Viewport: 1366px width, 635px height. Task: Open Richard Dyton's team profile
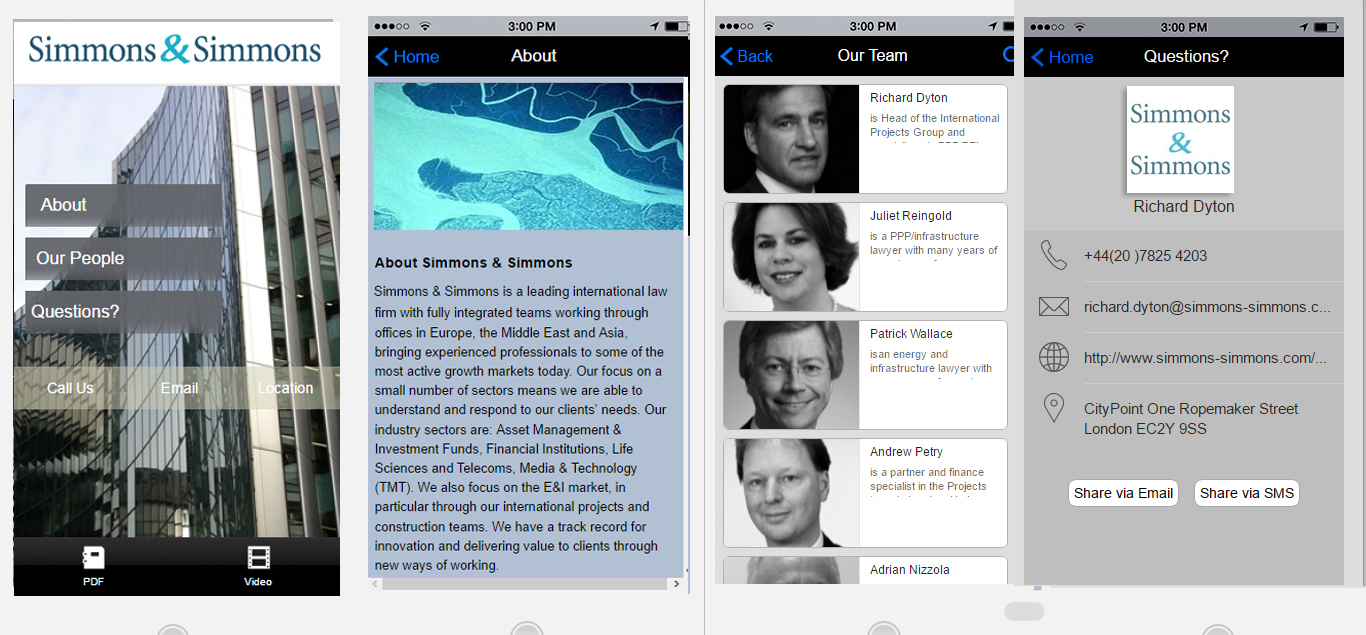(864, 139)
